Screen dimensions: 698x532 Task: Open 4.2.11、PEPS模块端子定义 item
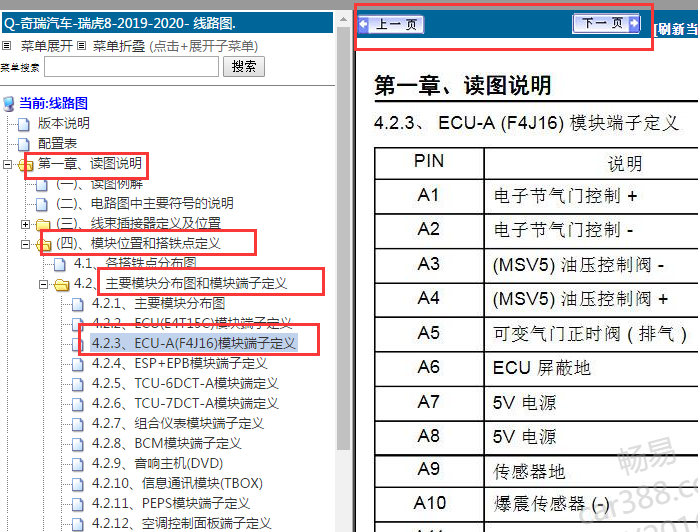pos(171,504)
